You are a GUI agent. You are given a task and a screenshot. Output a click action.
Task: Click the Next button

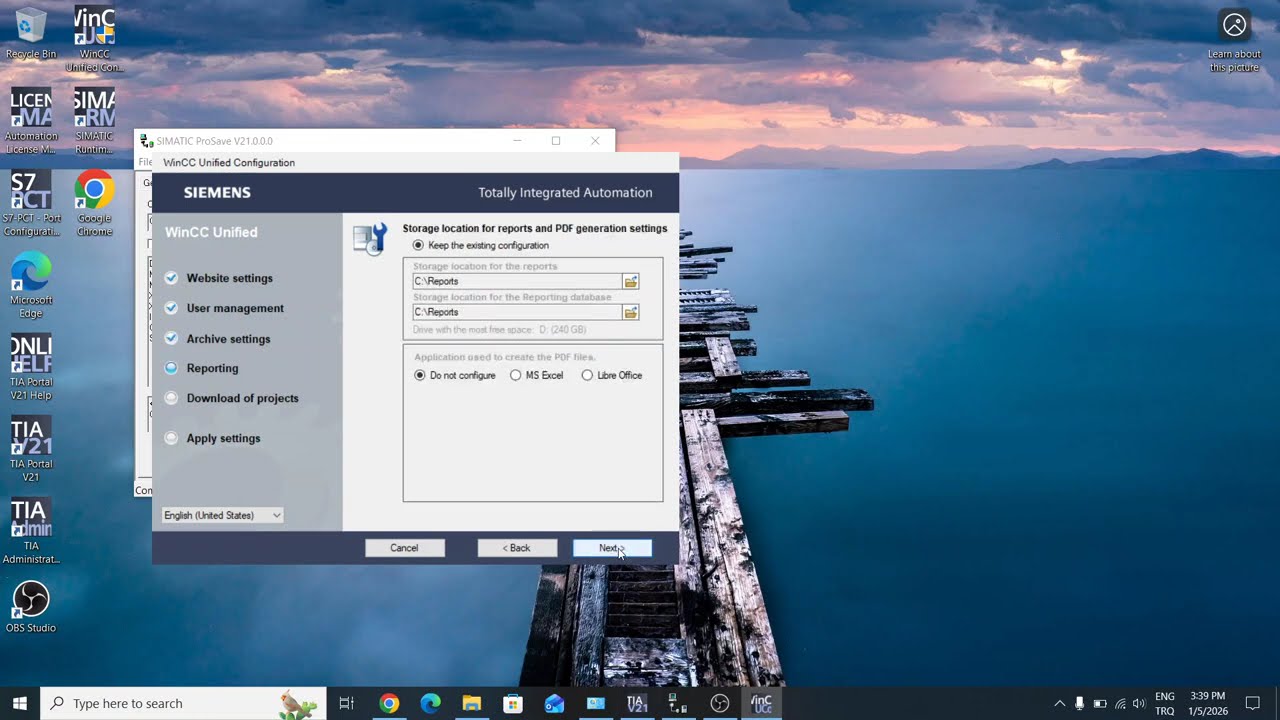612,548
